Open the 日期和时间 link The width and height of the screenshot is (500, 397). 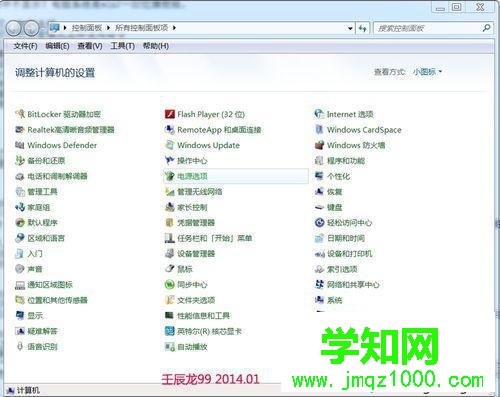[346, 238]
